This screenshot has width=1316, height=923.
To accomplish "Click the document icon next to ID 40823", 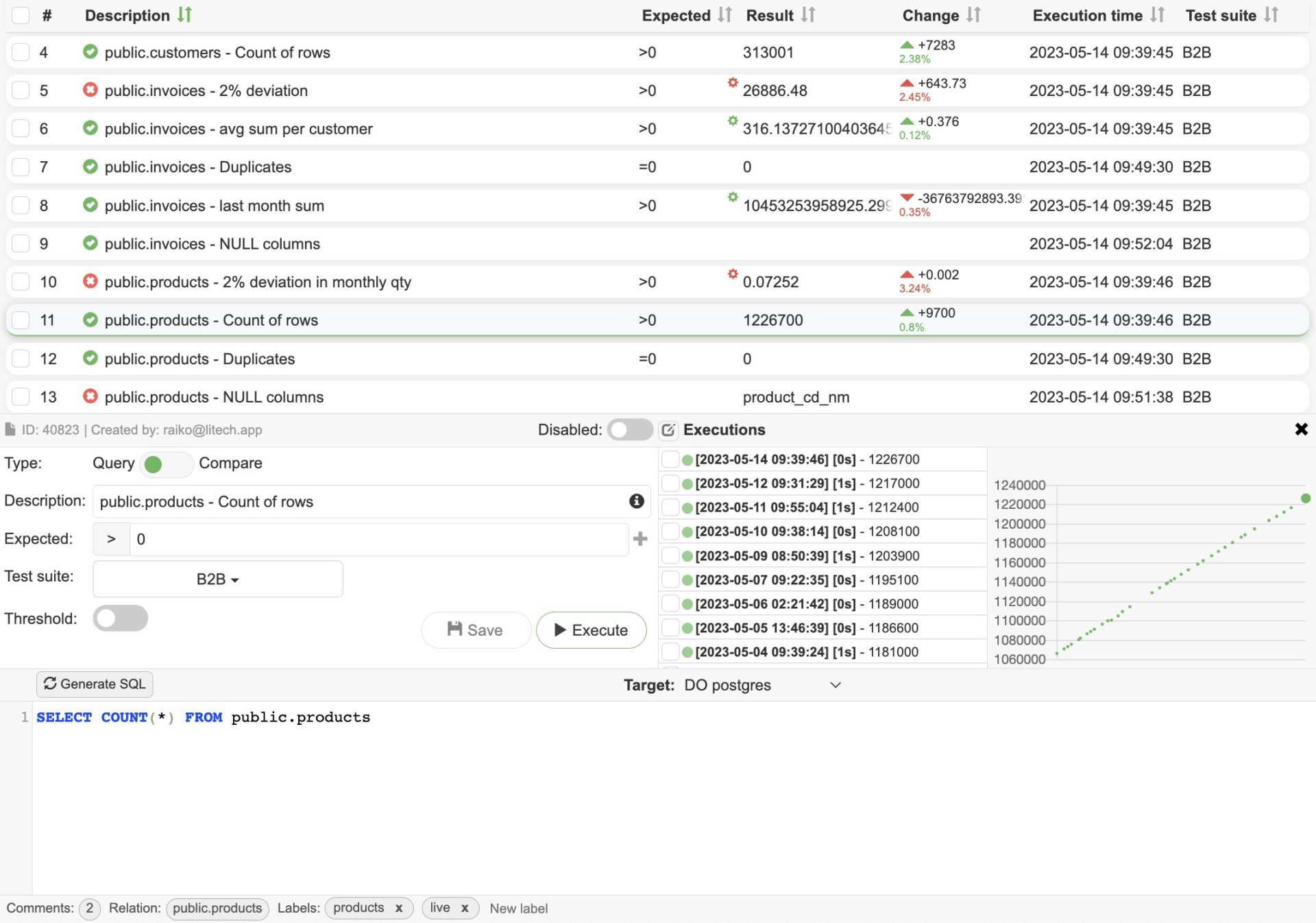I will click(x=10, y=430).
